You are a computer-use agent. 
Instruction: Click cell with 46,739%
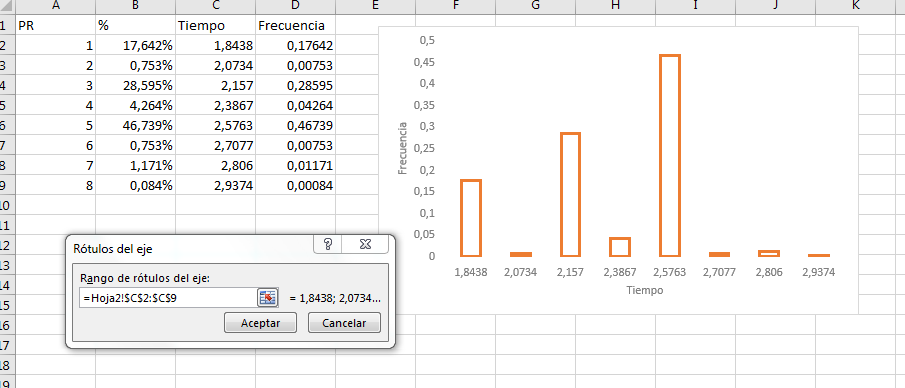tap(136, 126)
